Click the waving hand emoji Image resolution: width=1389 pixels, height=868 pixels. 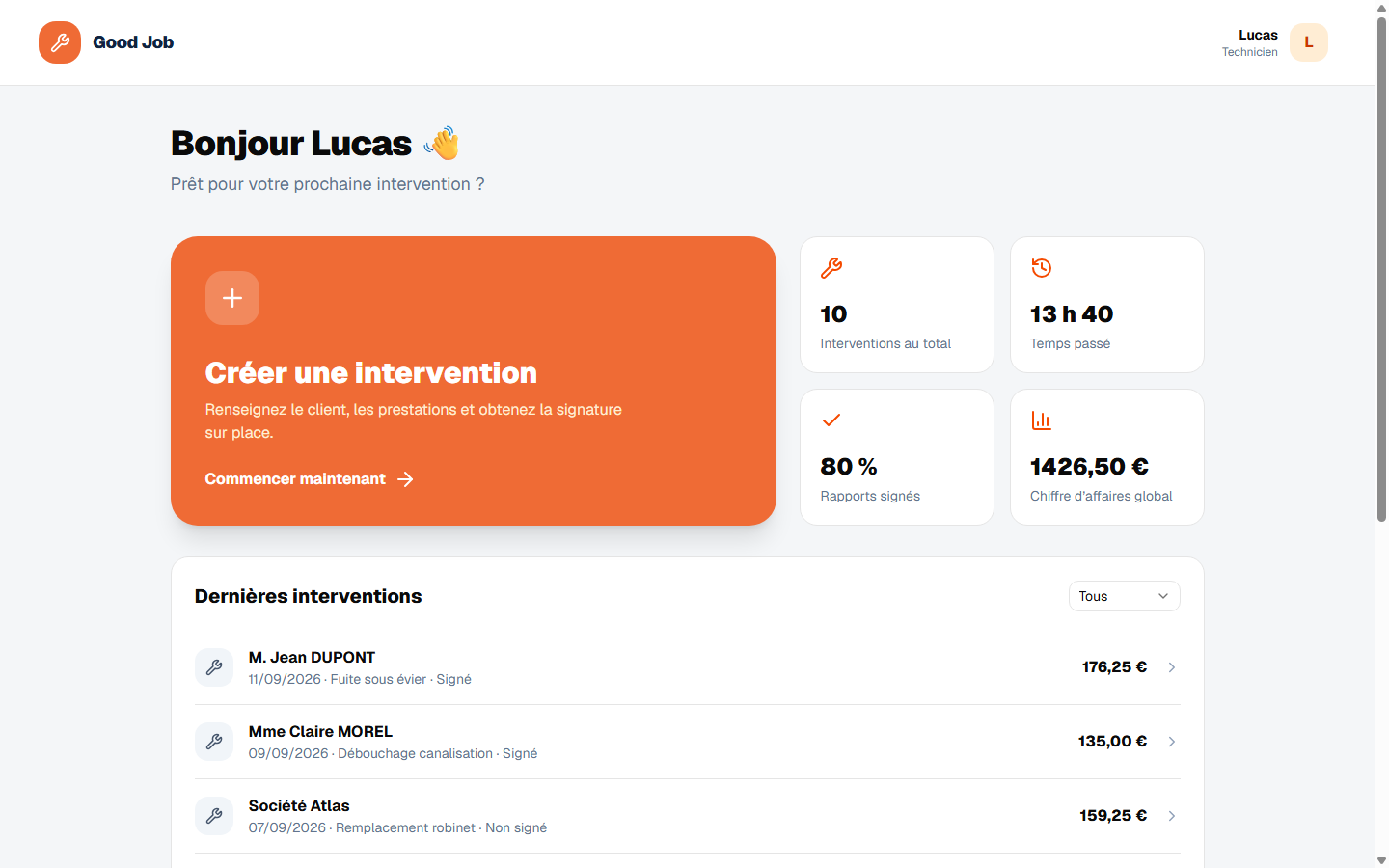[442, 144]
